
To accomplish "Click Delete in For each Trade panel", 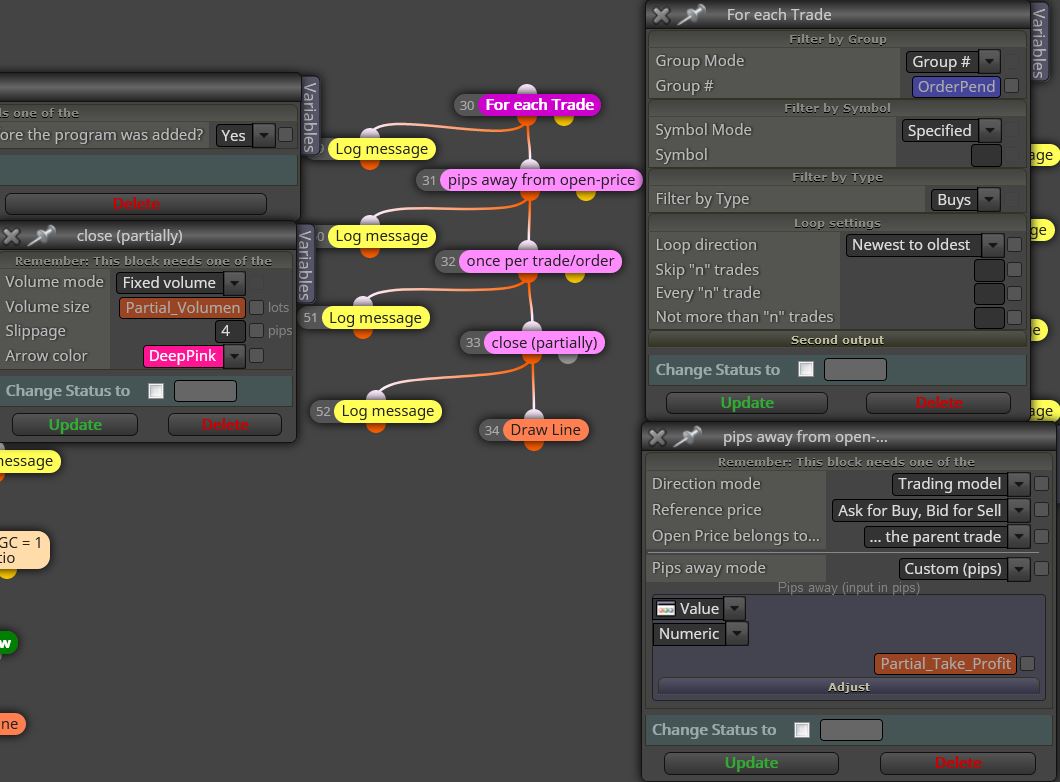I will click(x=938, y=403).
